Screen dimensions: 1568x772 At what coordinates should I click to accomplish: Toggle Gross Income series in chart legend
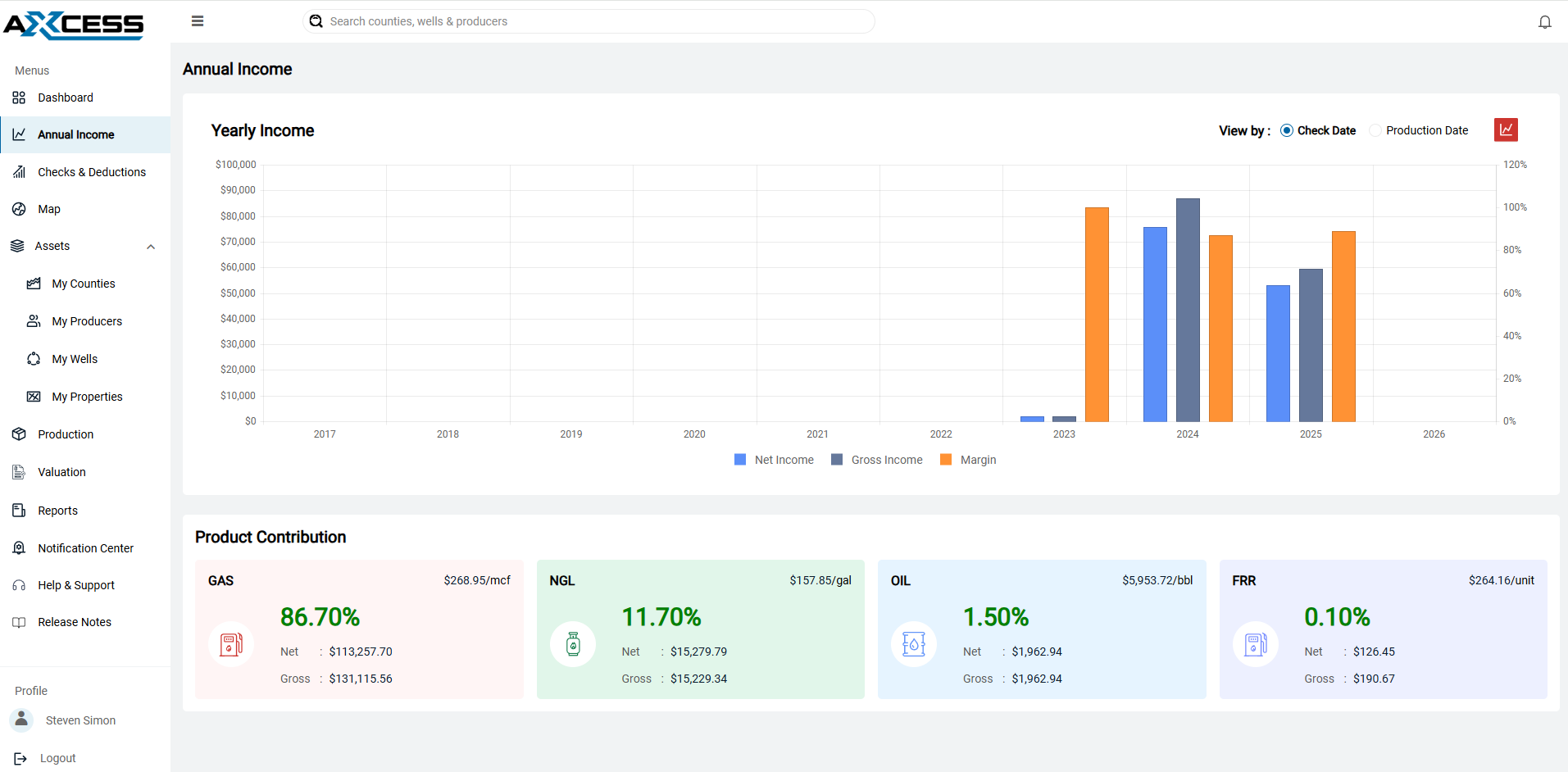pos(877,460)
